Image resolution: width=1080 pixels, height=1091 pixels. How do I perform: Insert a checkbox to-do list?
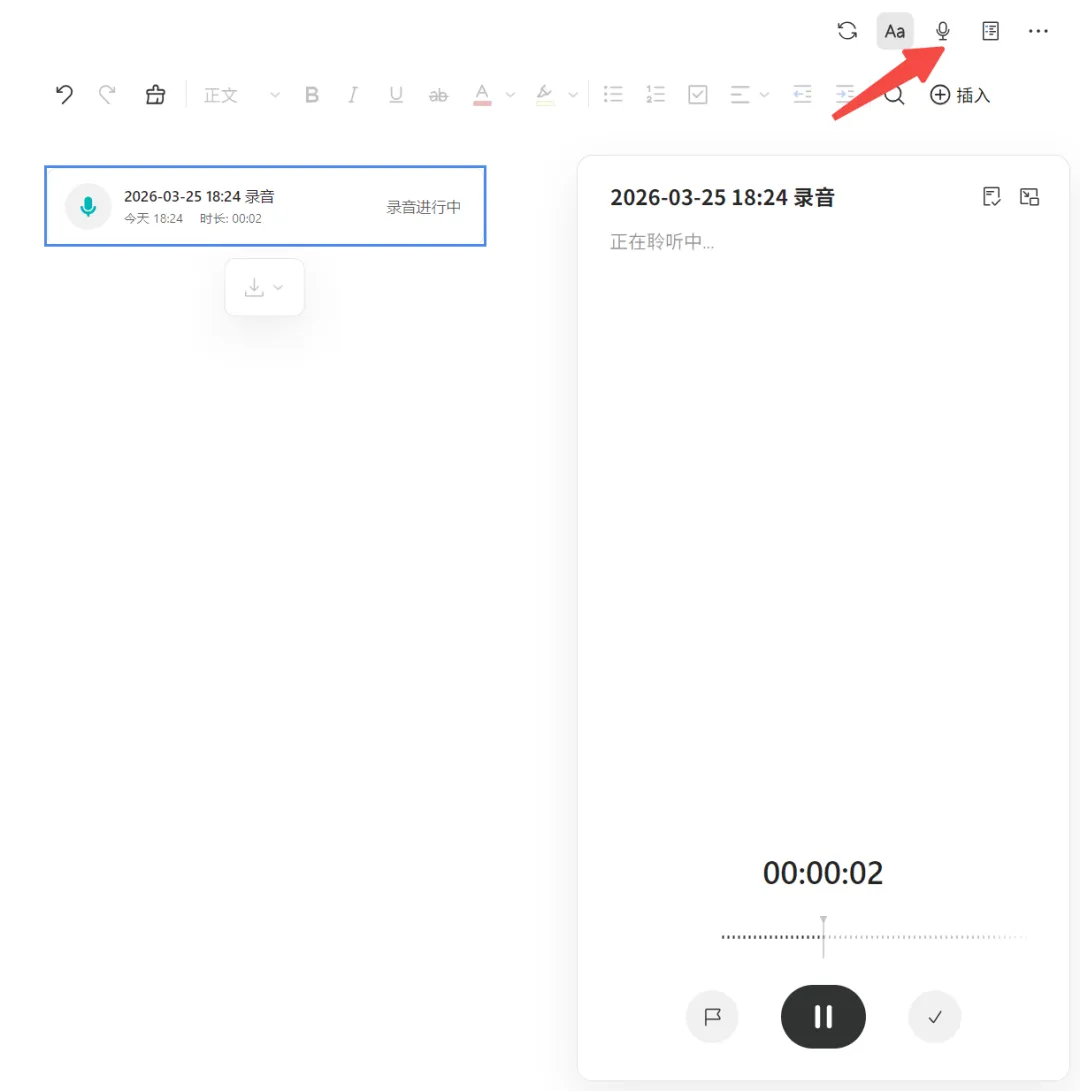click(697, 95)
